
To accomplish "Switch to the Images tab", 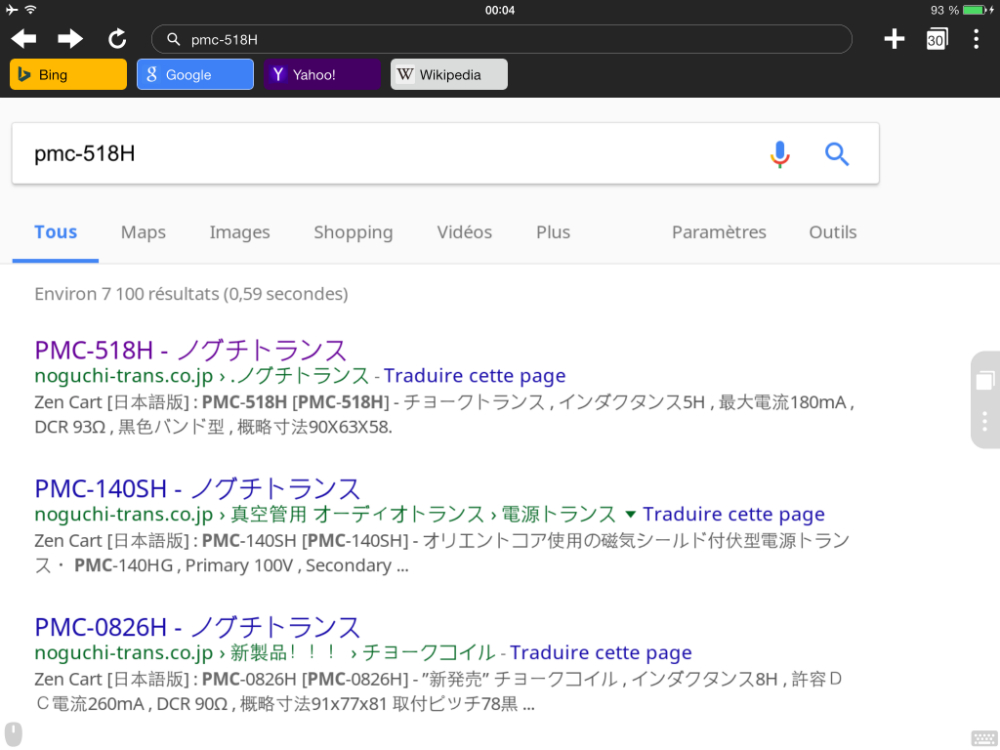I will tap(240, 232).
